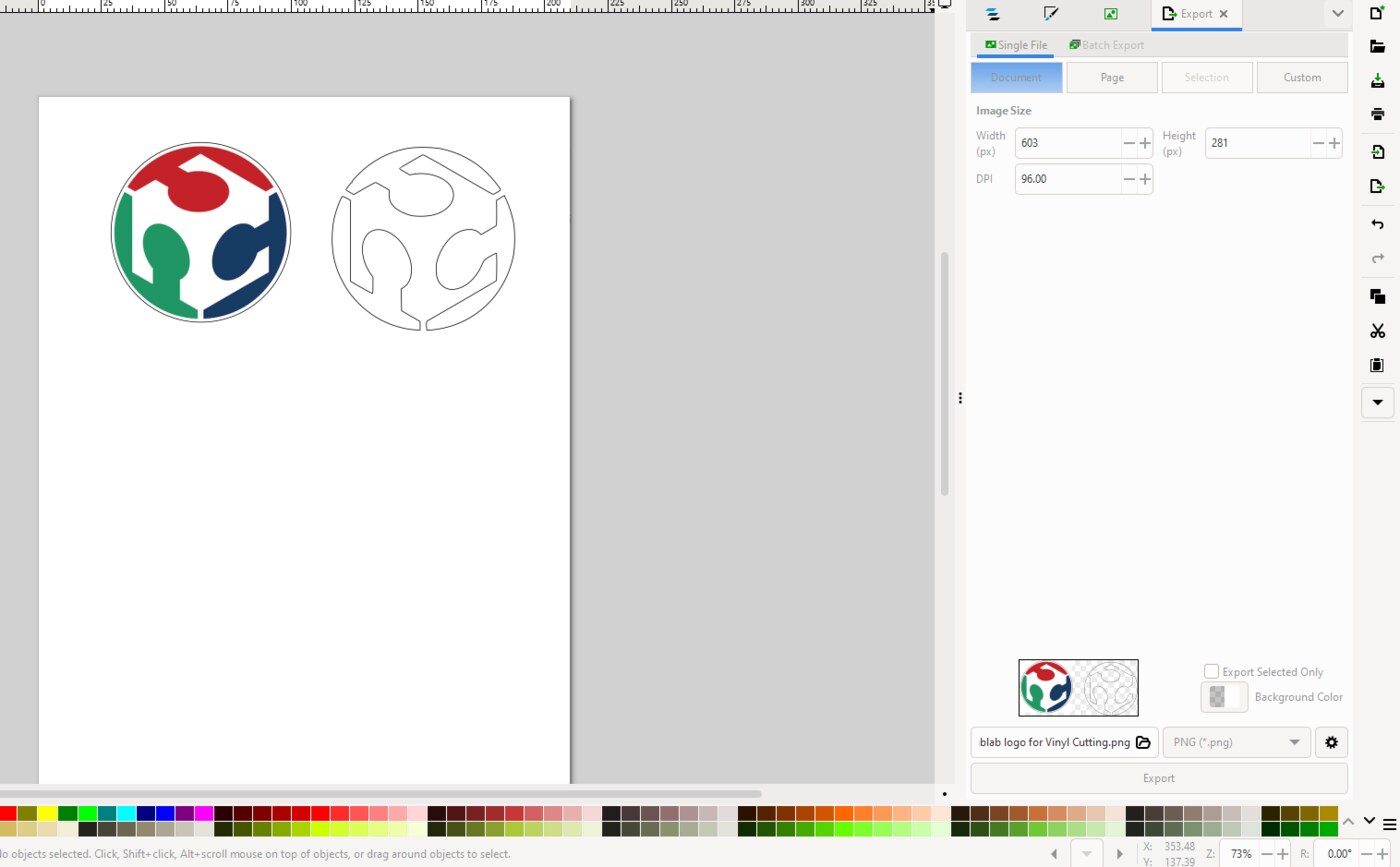
Task: Choose Selection export area
Action: click(x=1207, y=77)
